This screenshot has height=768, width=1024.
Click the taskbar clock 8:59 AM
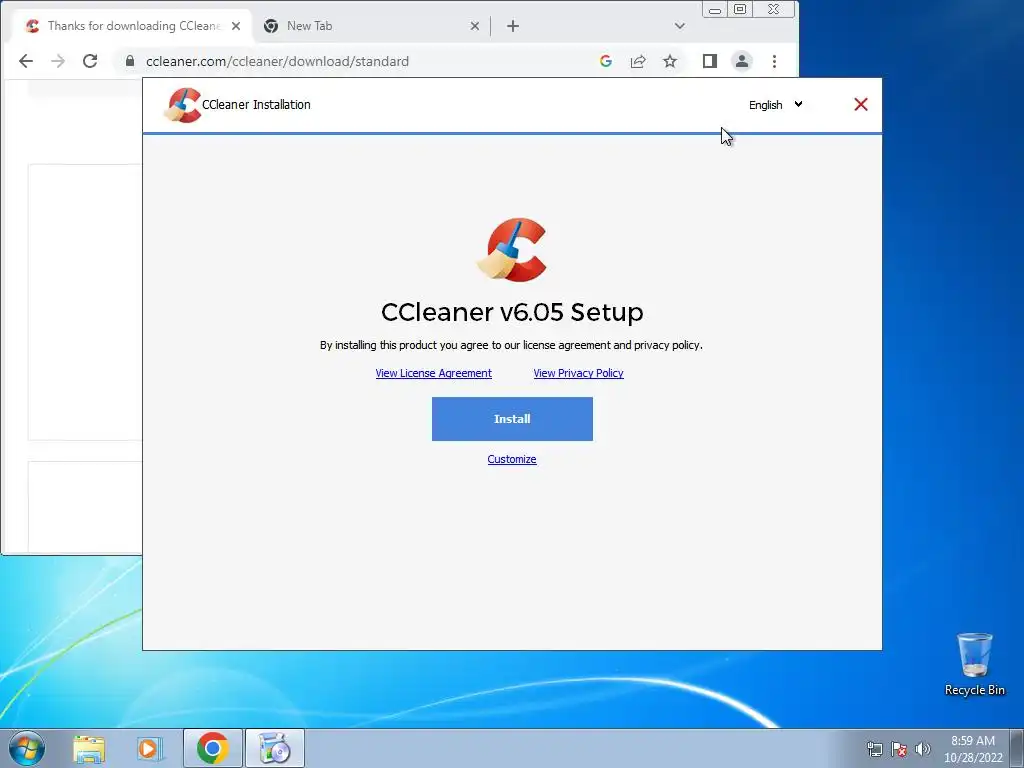click(x=973, y=741)
